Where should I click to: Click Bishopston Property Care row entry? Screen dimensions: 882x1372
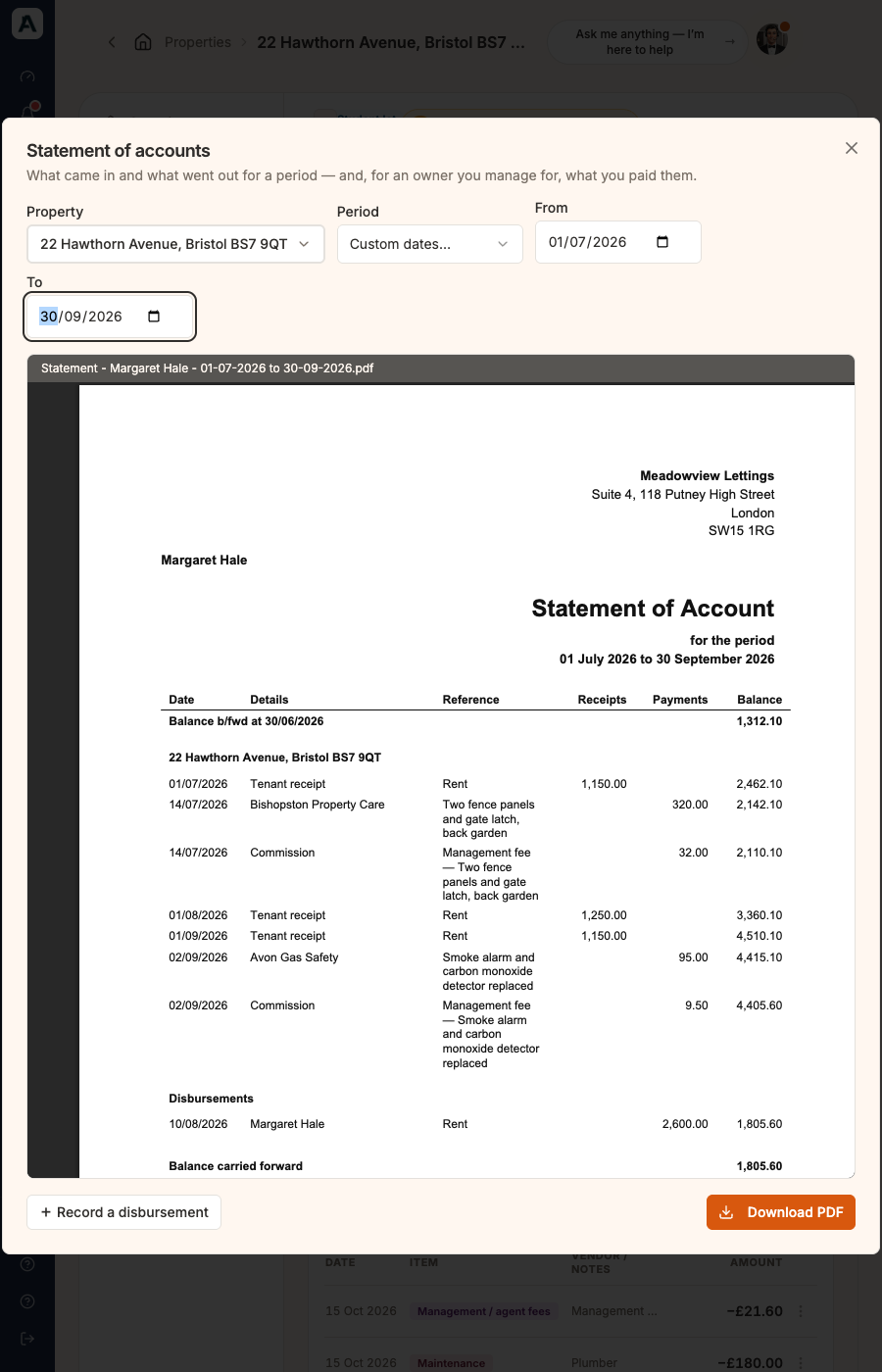318,805
